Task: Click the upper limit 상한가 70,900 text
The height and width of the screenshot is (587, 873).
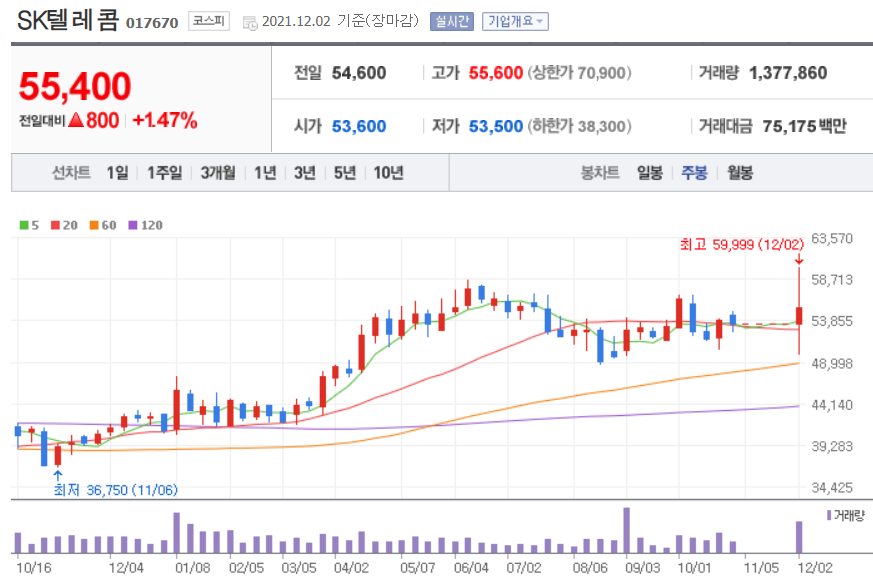Action: pos(579,73)
